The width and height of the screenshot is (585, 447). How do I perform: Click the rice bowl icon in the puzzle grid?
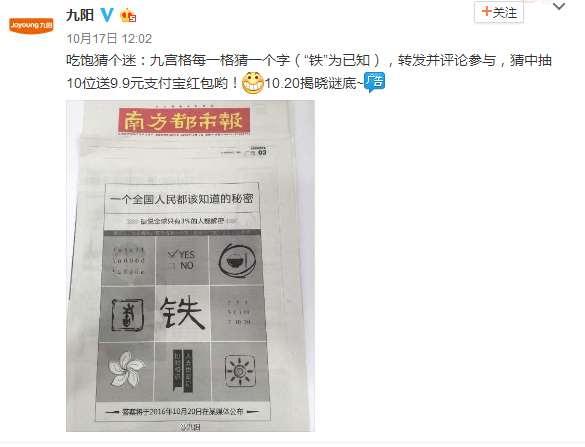point(237,261)
